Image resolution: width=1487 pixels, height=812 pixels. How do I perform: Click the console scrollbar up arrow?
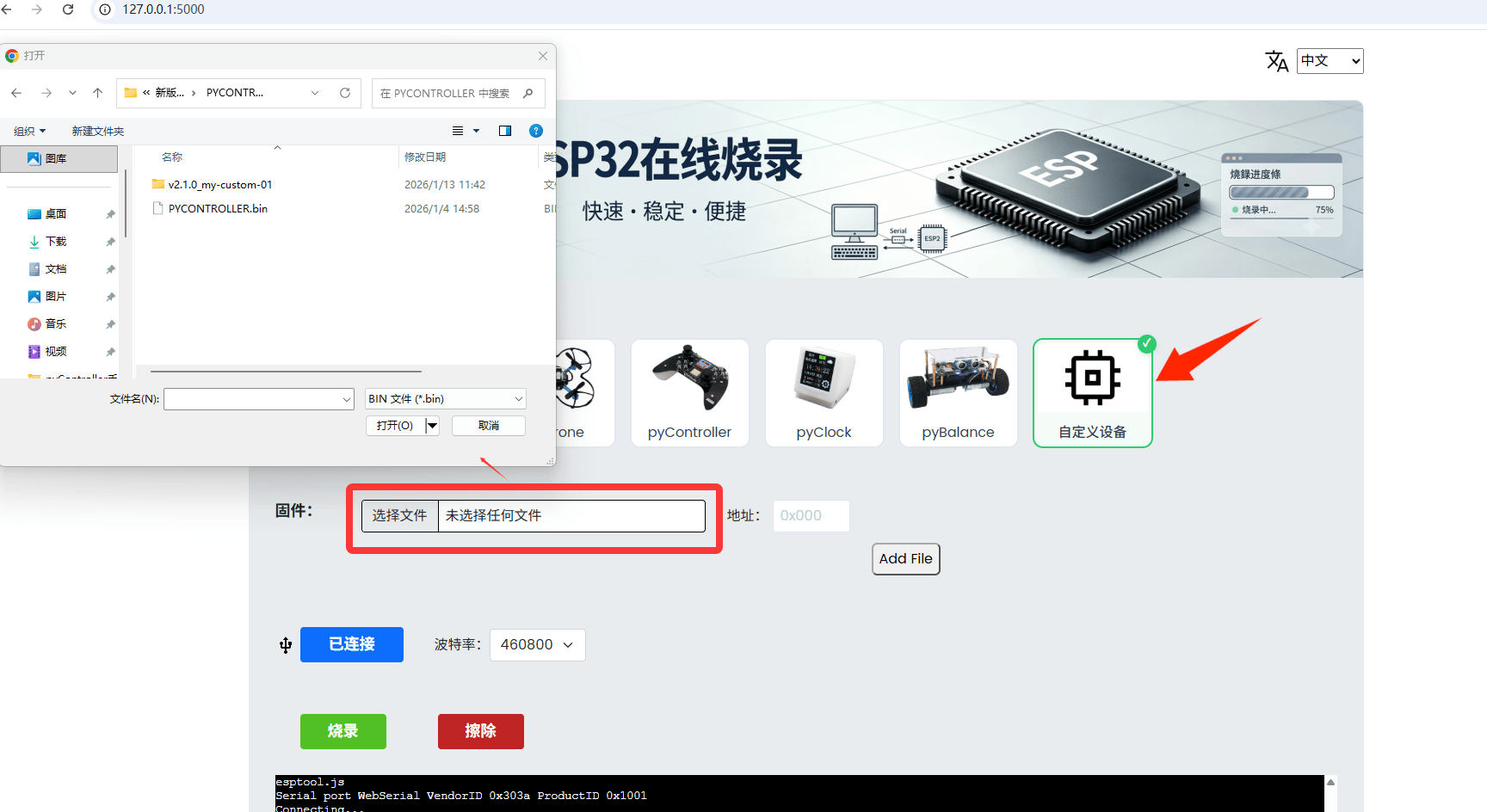[1330, 782]
